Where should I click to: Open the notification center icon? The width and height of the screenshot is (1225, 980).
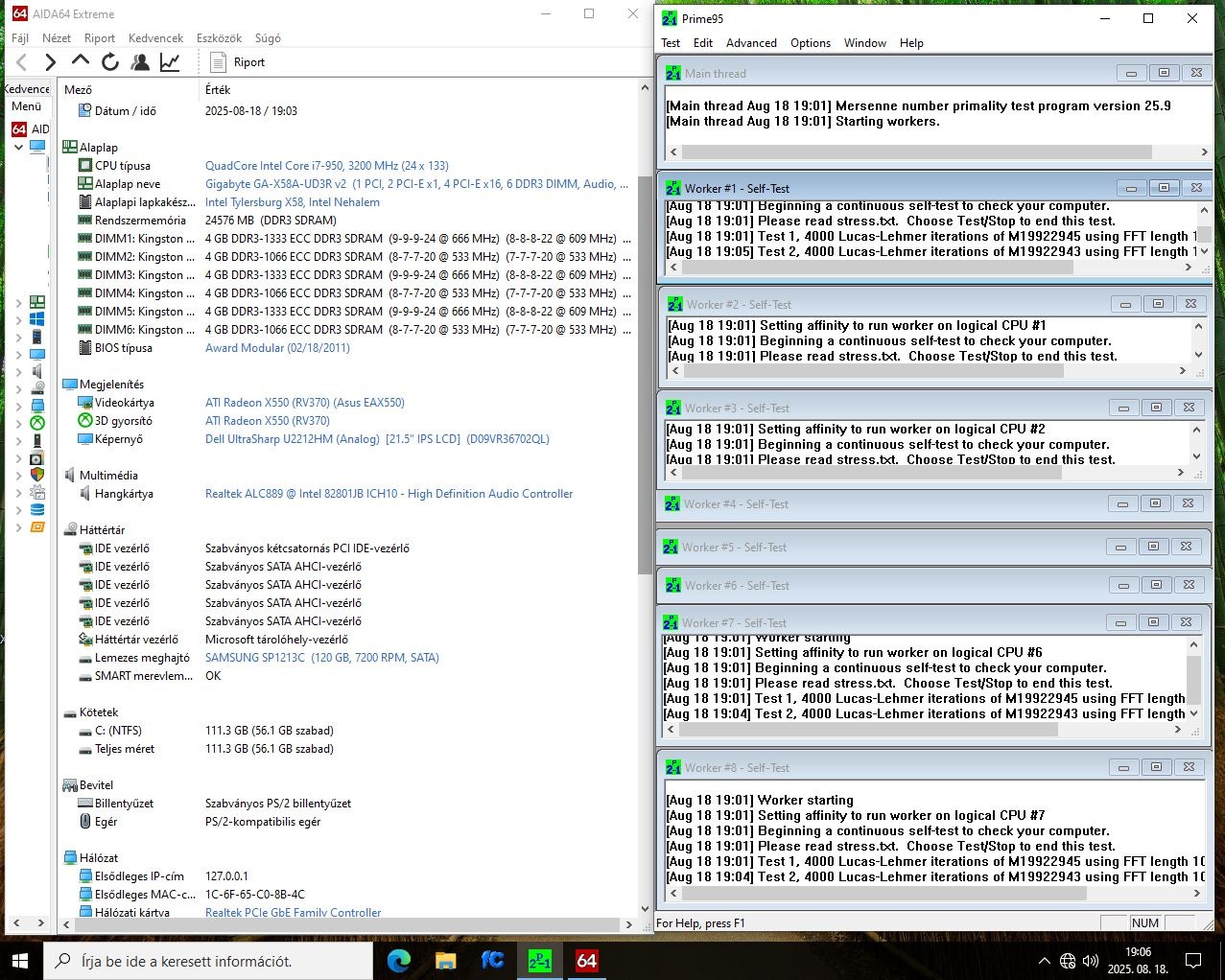click(1193, 961)
